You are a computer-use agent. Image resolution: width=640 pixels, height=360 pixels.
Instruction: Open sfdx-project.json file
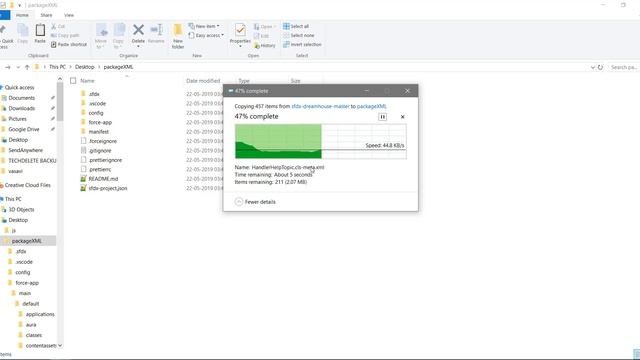[x=108, y=188]
